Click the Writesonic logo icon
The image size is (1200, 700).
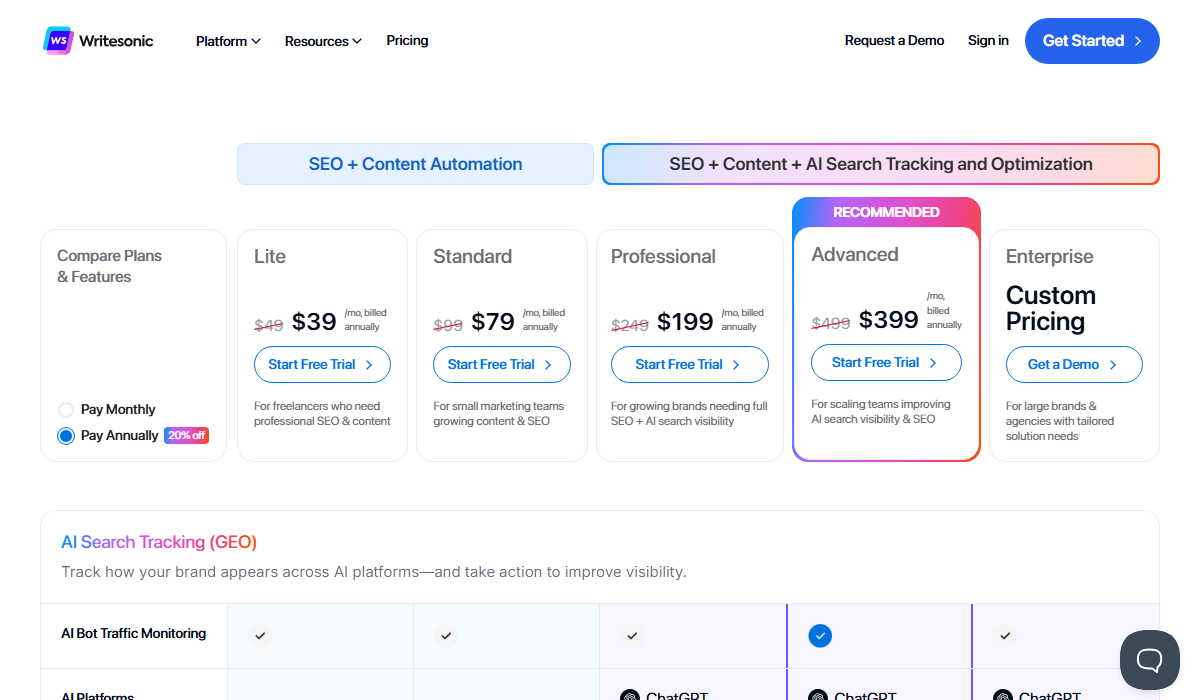pos(59,41)
